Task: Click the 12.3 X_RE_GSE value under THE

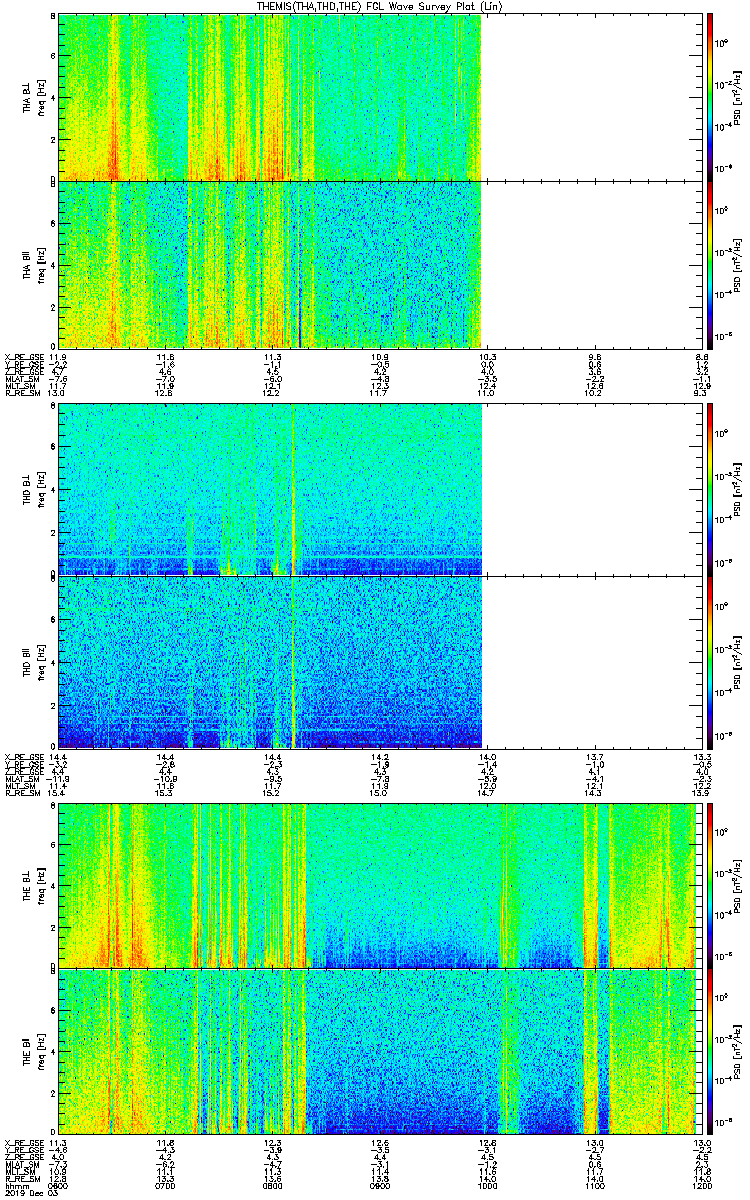Action: click(x=273, y=1141)
